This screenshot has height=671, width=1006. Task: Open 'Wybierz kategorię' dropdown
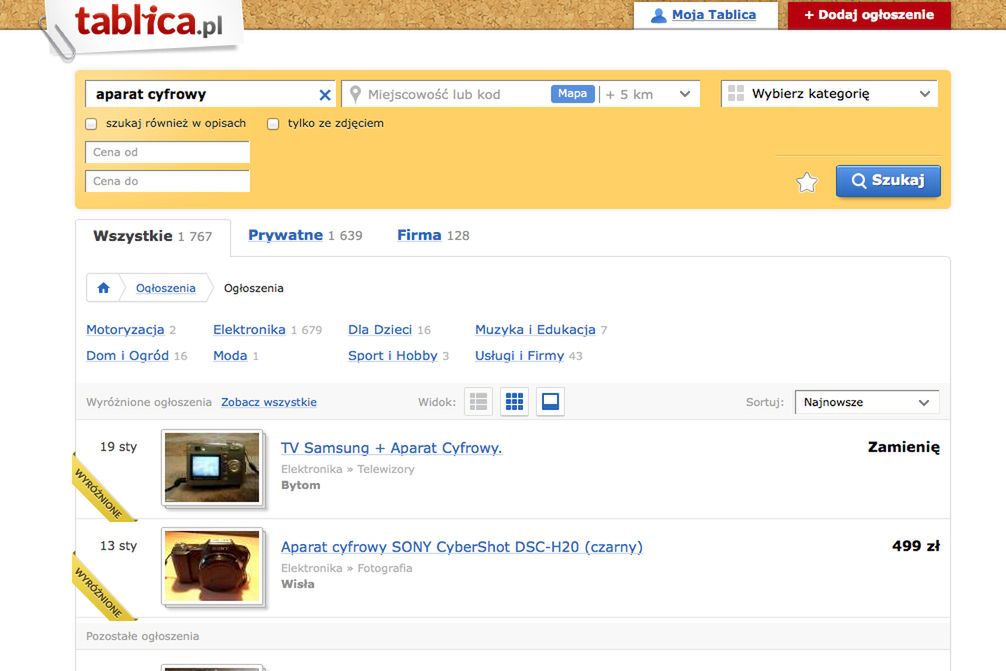click(830, 94)
